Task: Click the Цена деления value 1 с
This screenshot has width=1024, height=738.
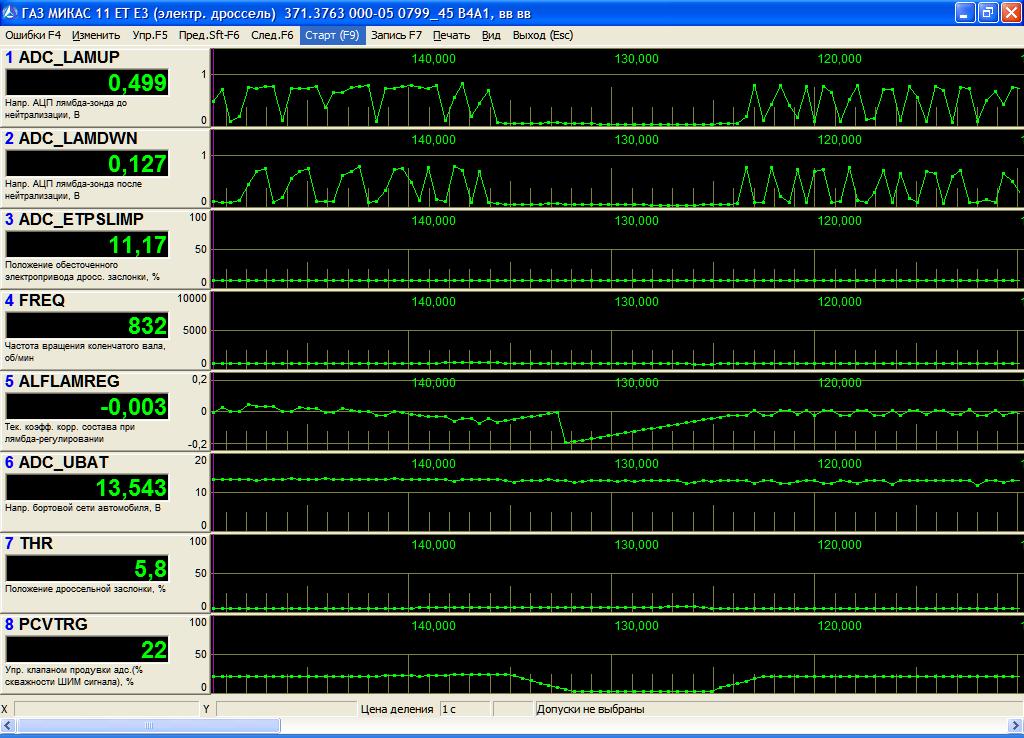Action: pos(464,709)
